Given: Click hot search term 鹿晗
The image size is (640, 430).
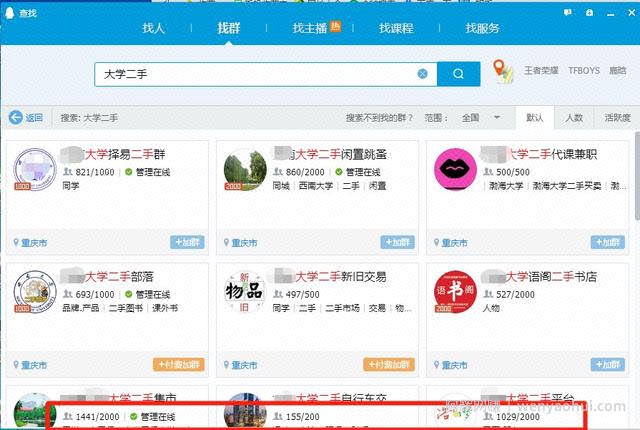Looking at the screenshot, I should pyautogui.click(x=618, y=71).
